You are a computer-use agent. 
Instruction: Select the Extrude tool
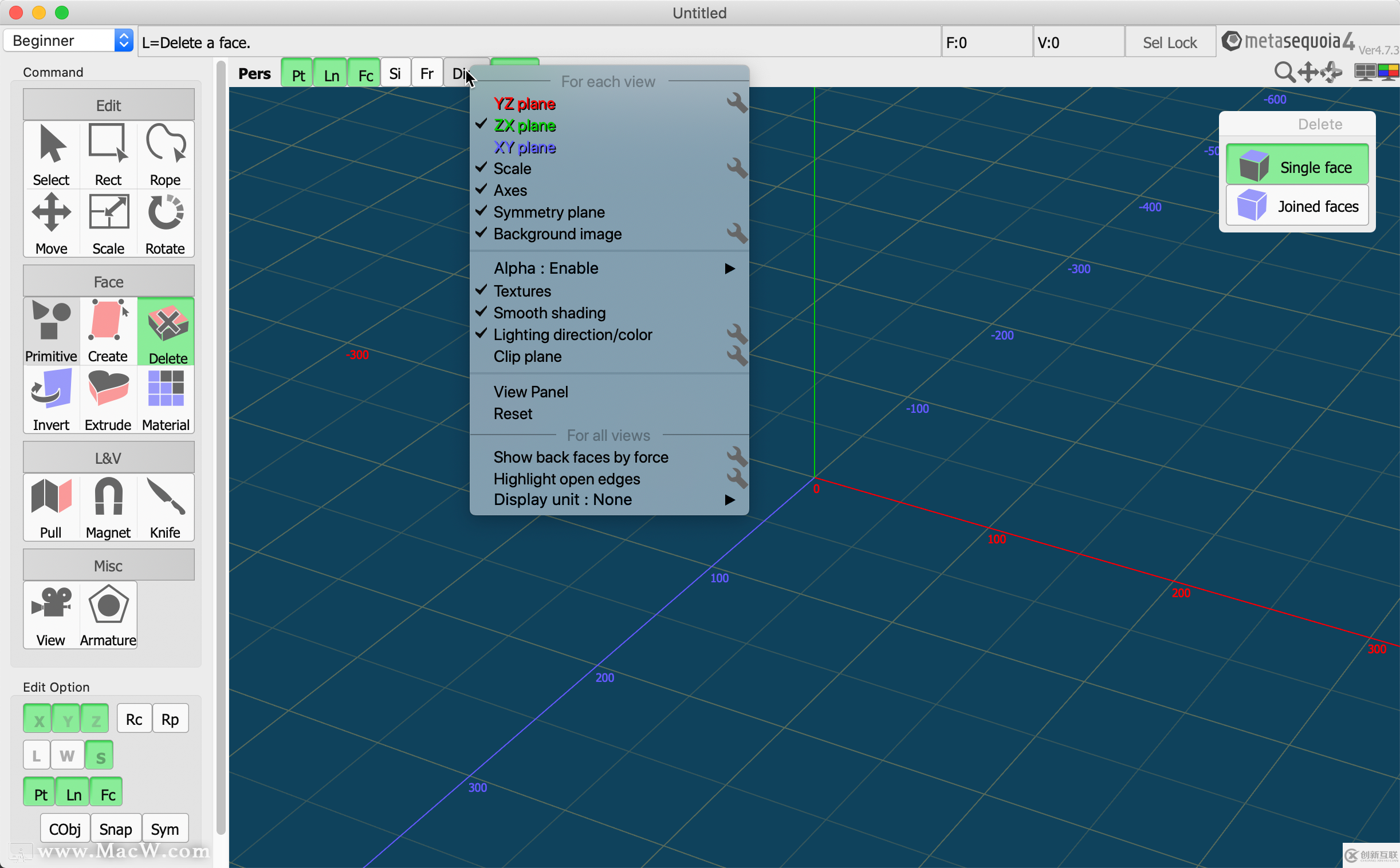coord(108,400)
